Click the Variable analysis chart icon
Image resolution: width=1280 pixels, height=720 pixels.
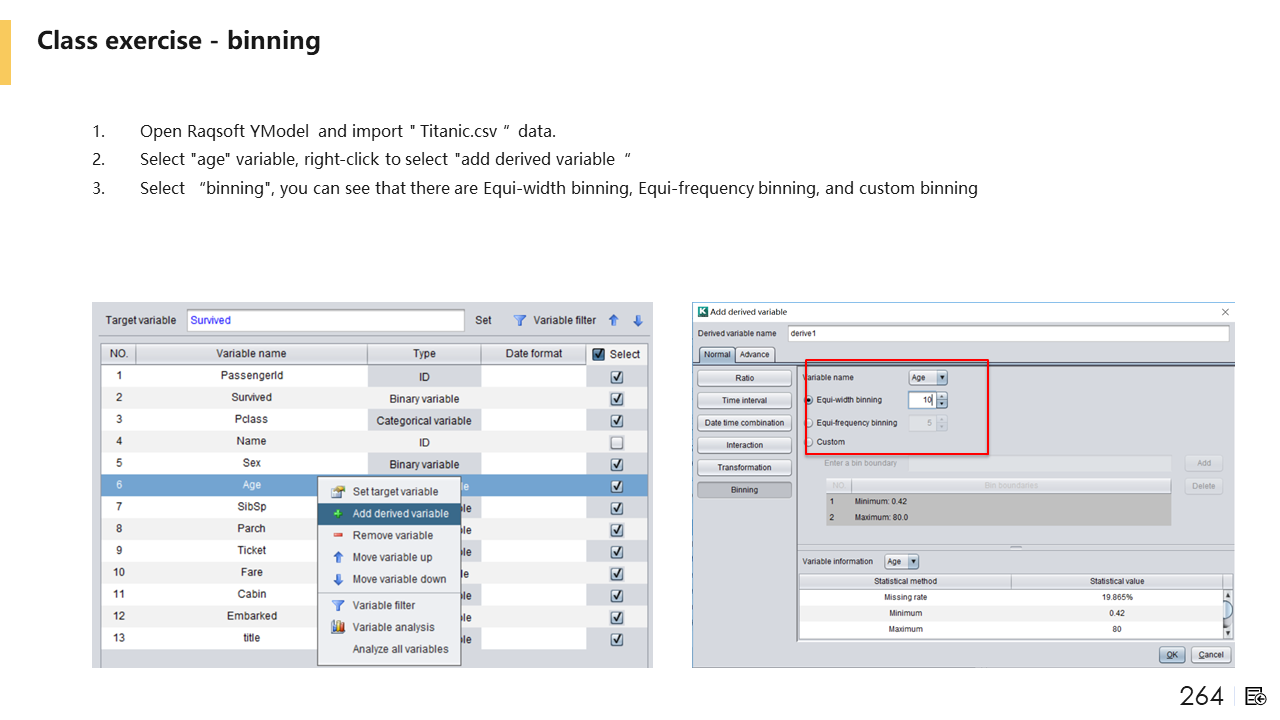338,628
